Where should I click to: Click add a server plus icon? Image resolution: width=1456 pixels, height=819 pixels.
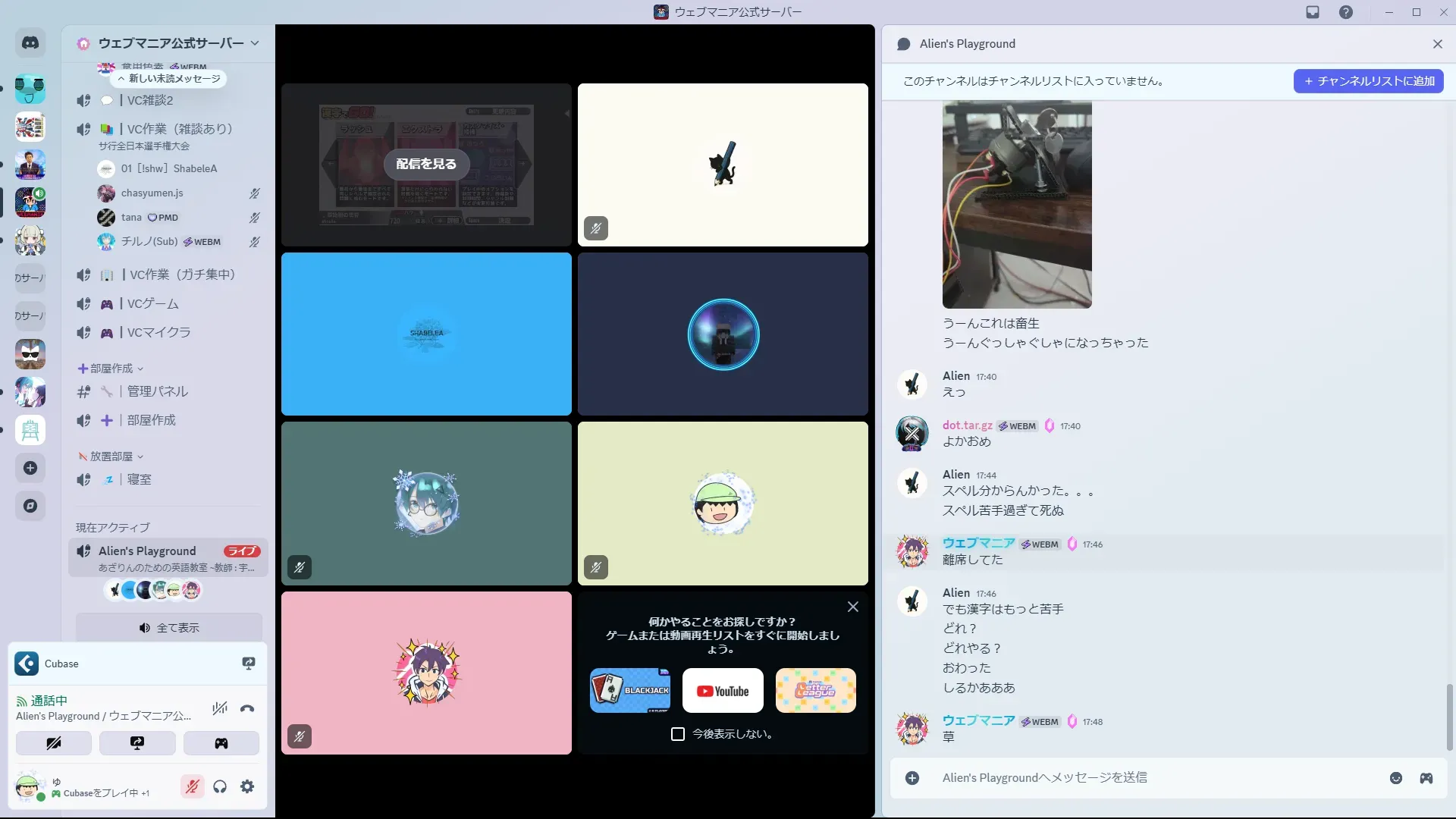click(30, 468)
